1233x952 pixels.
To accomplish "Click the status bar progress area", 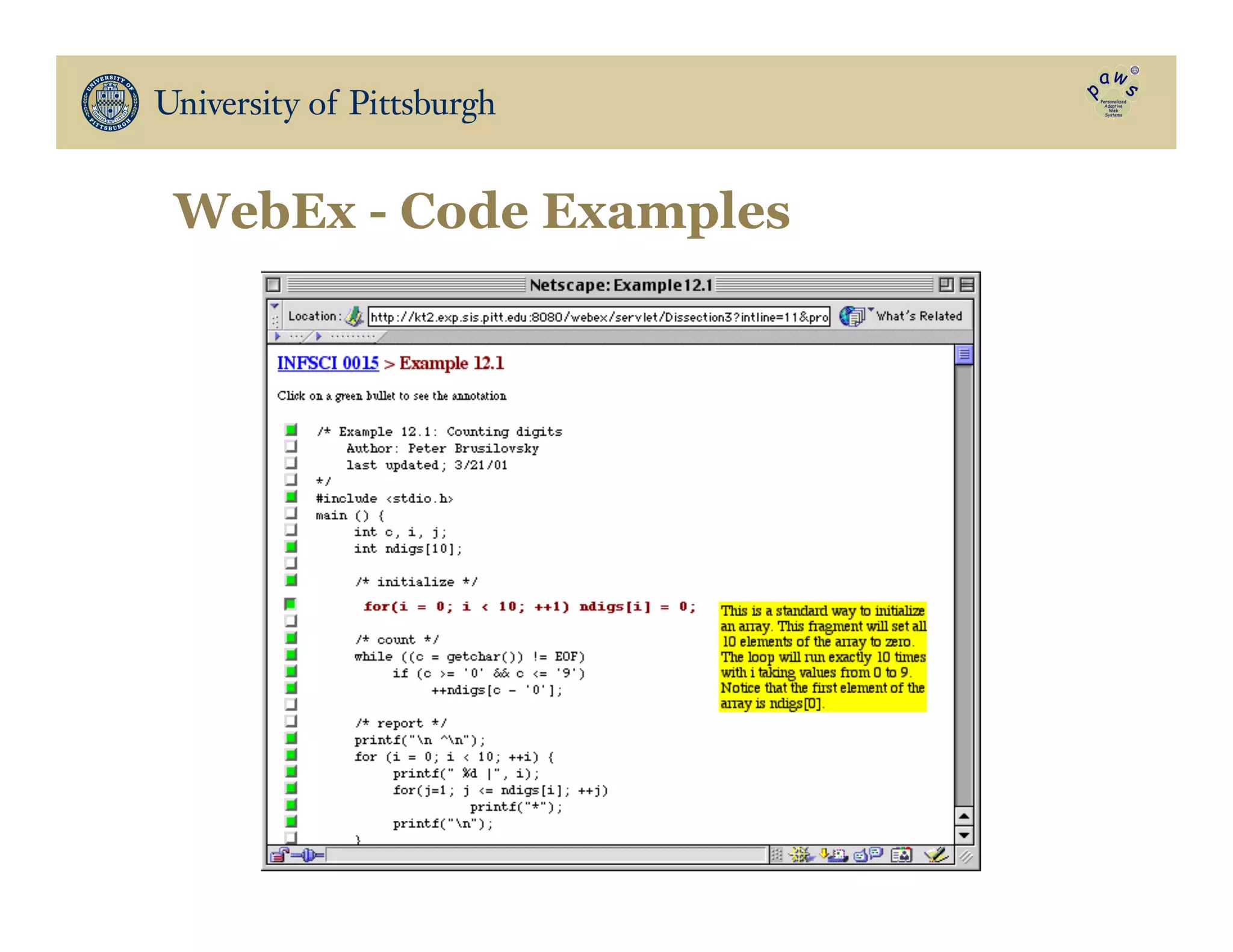I will pyautogui.click(x=546, y=855).
